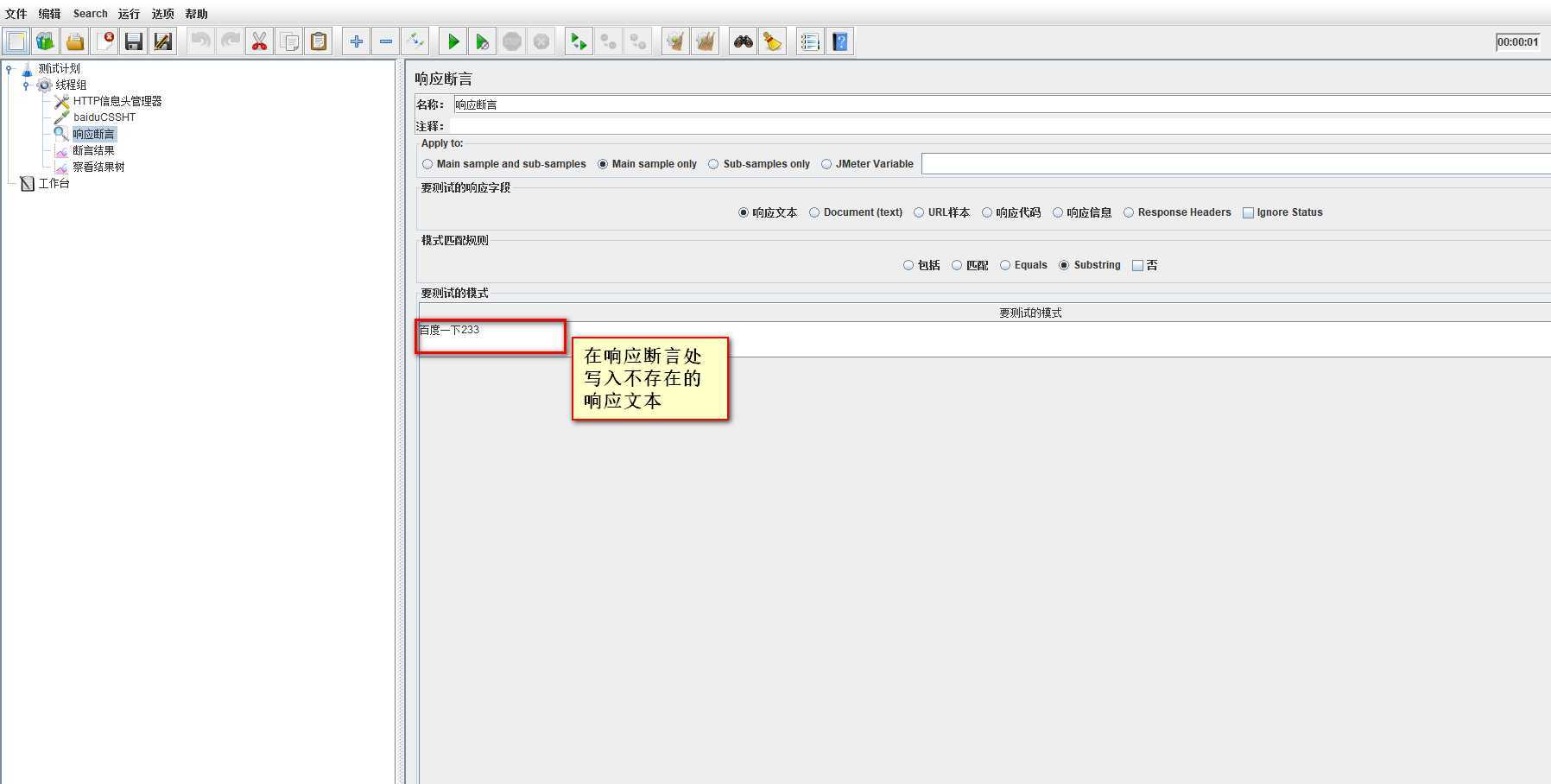The width and height of the screenshot is (1551, 784).
Task: Select URL样本 radio
Action: [x=919, y=212]
